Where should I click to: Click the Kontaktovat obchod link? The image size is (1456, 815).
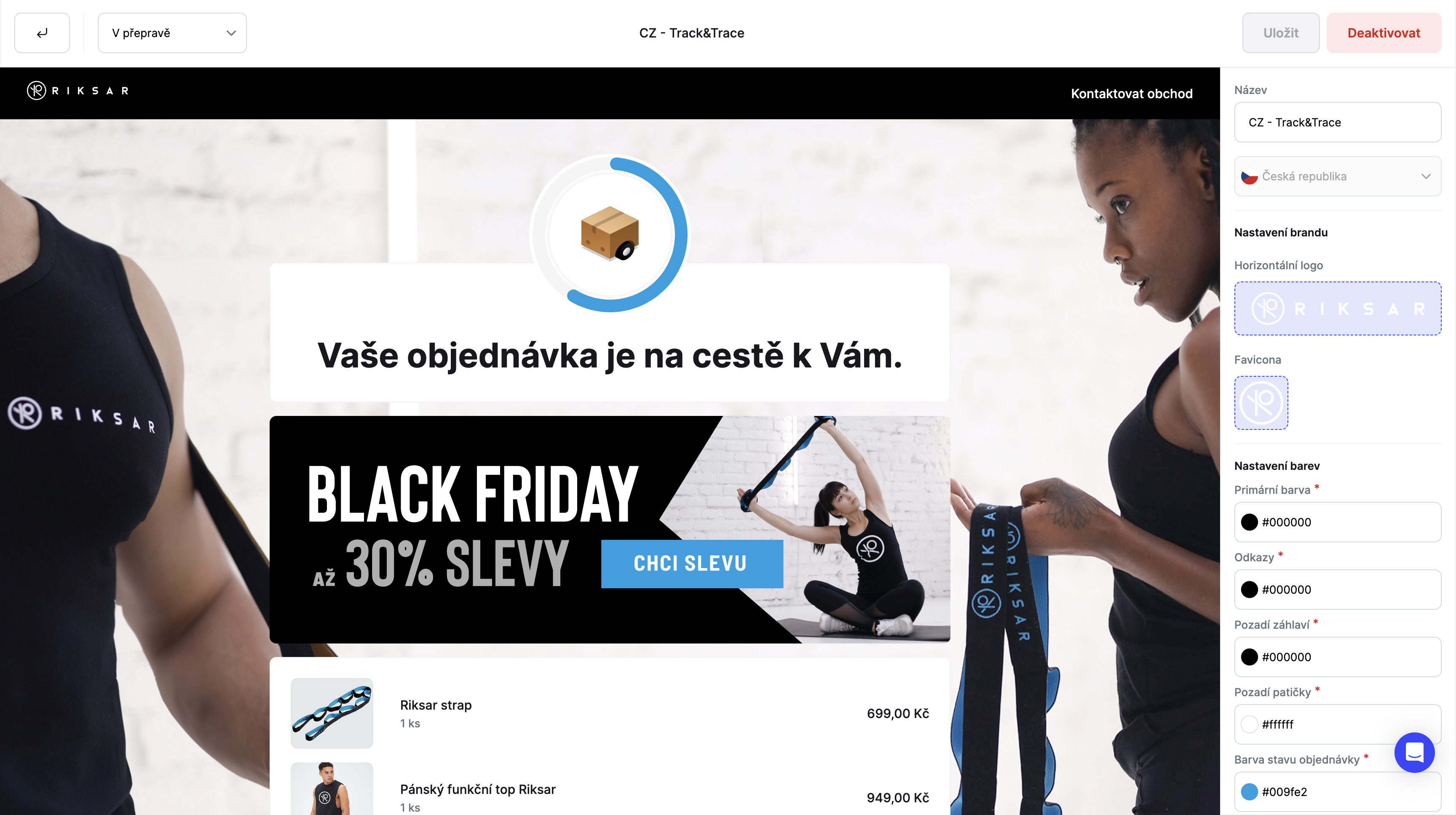1132,93
